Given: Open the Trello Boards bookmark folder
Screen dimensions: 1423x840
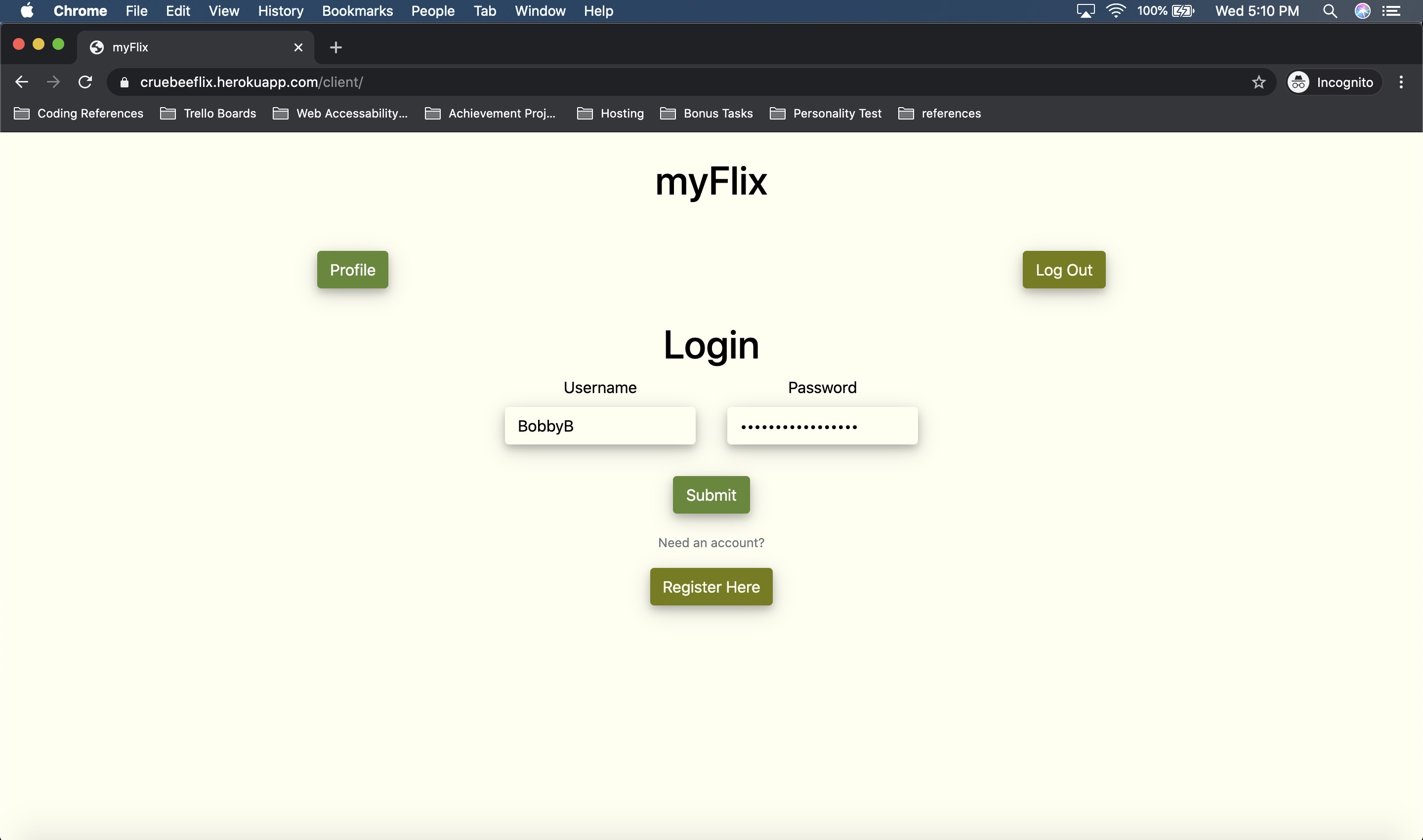Looking at the screenshot, I should [x=209, y=114].
